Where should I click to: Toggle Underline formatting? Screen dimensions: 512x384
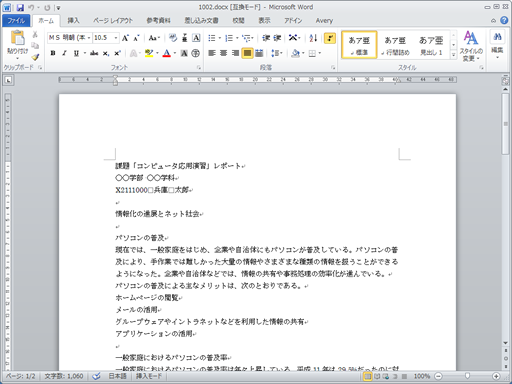click(x=76, y=53)
